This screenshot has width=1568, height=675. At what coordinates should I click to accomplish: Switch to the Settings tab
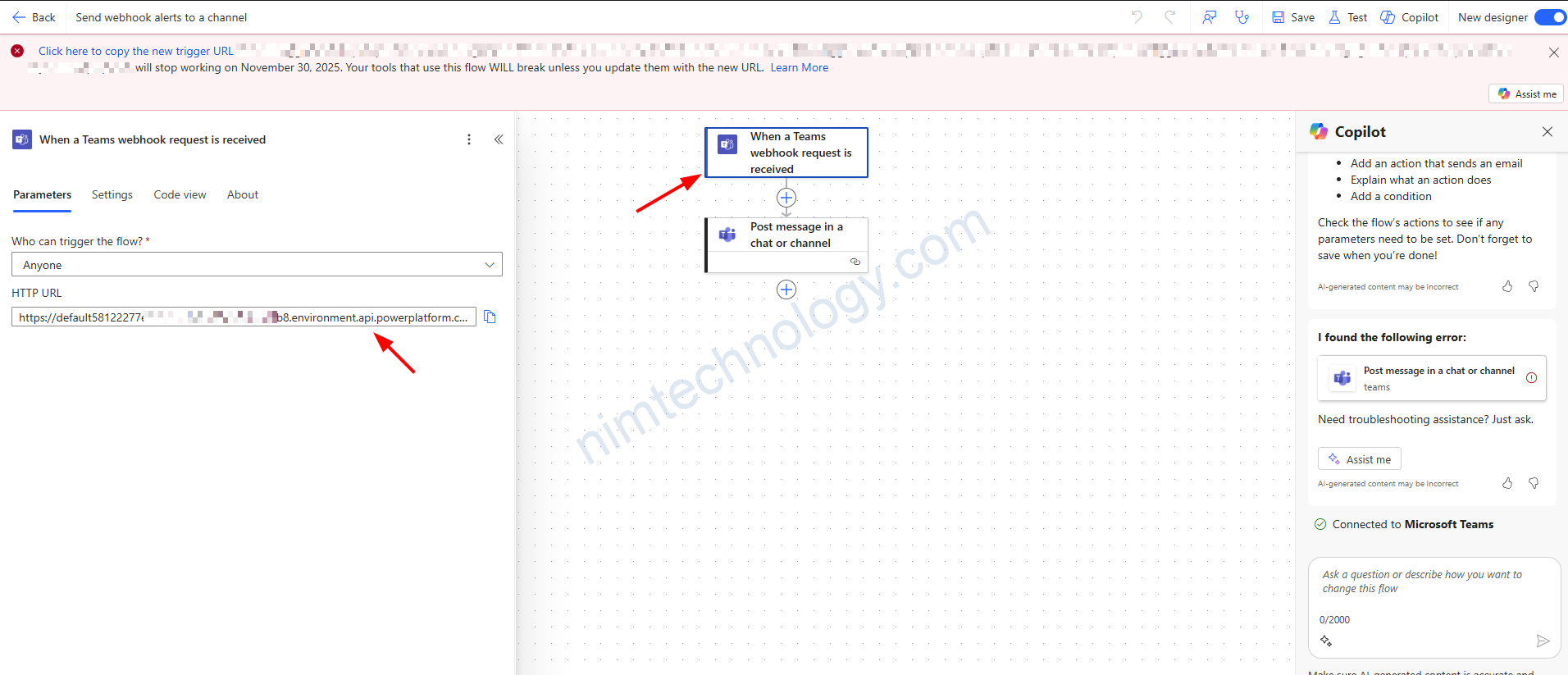[x=112, y=195]
